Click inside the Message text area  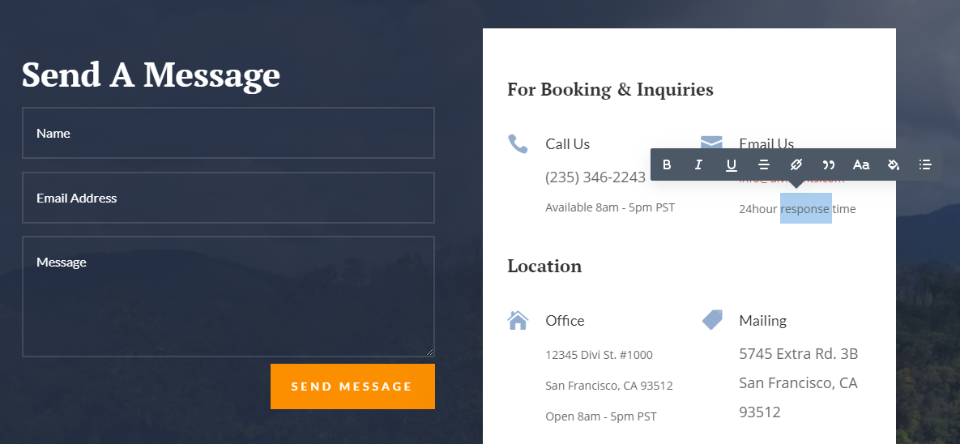[x=228, y=296]
